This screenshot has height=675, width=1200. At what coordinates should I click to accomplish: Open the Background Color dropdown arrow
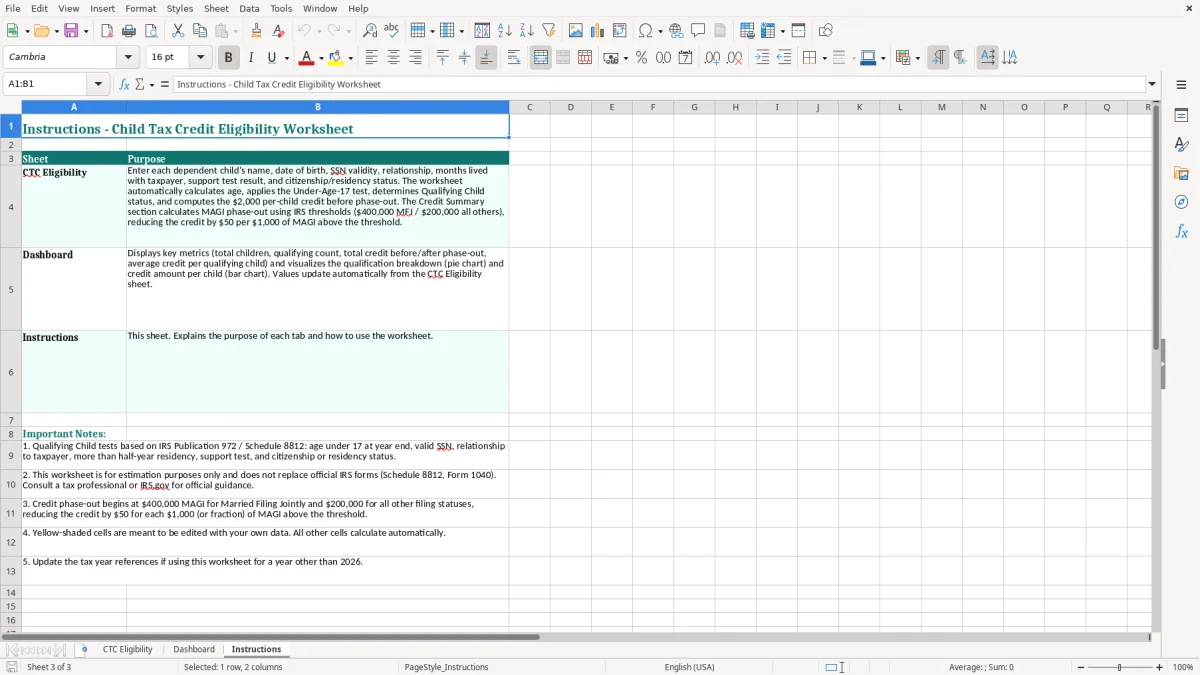click(x=351, y=58)
